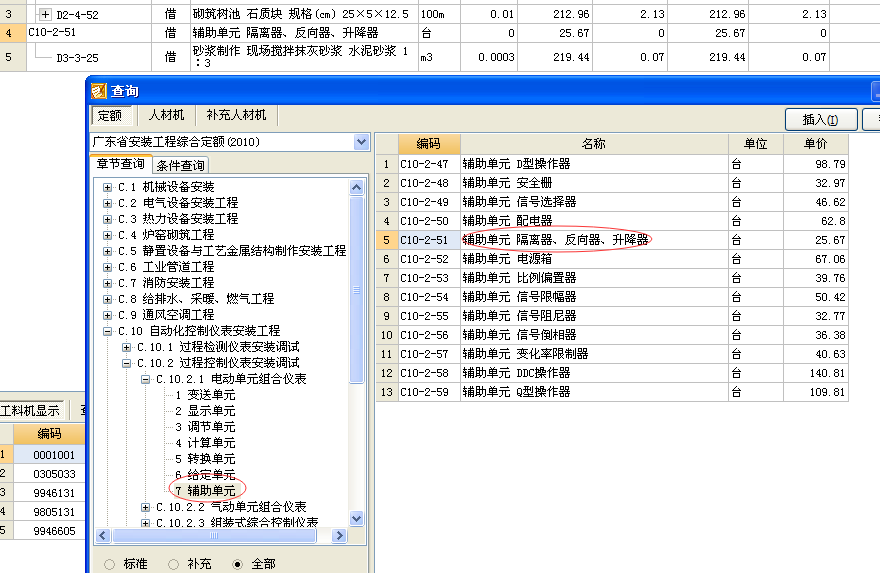Open the 广东省安装工程综合定额(2010) dropdown

(x=361, y=142)
